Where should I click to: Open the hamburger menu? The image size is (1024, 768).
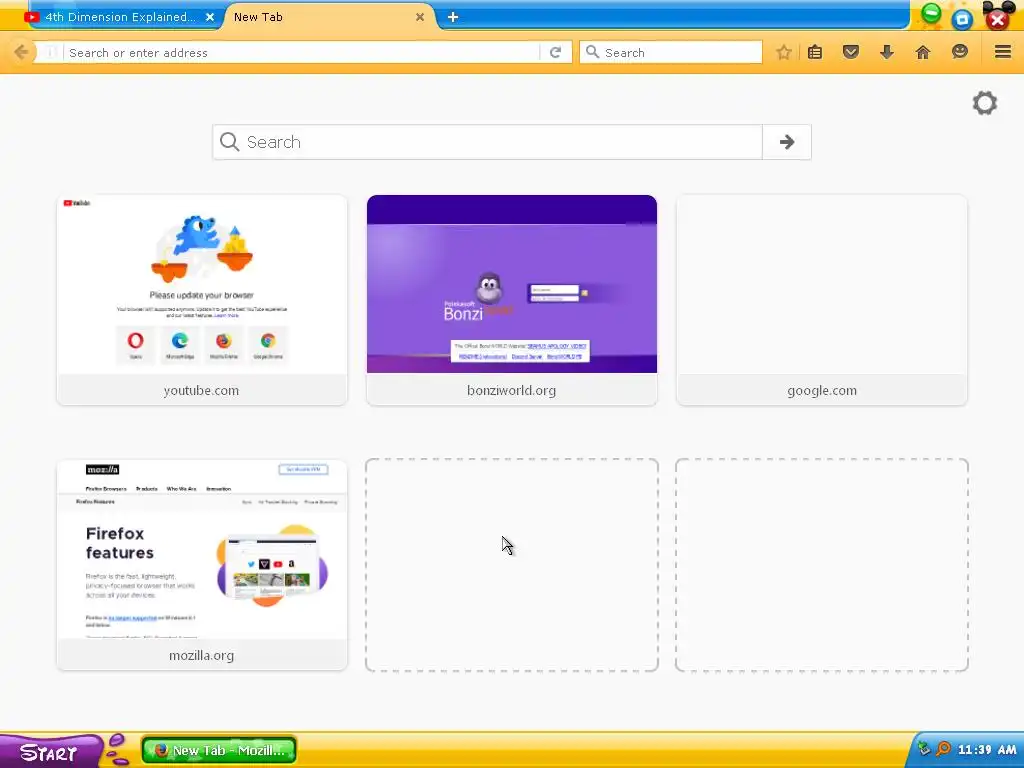pos(1003,52)
